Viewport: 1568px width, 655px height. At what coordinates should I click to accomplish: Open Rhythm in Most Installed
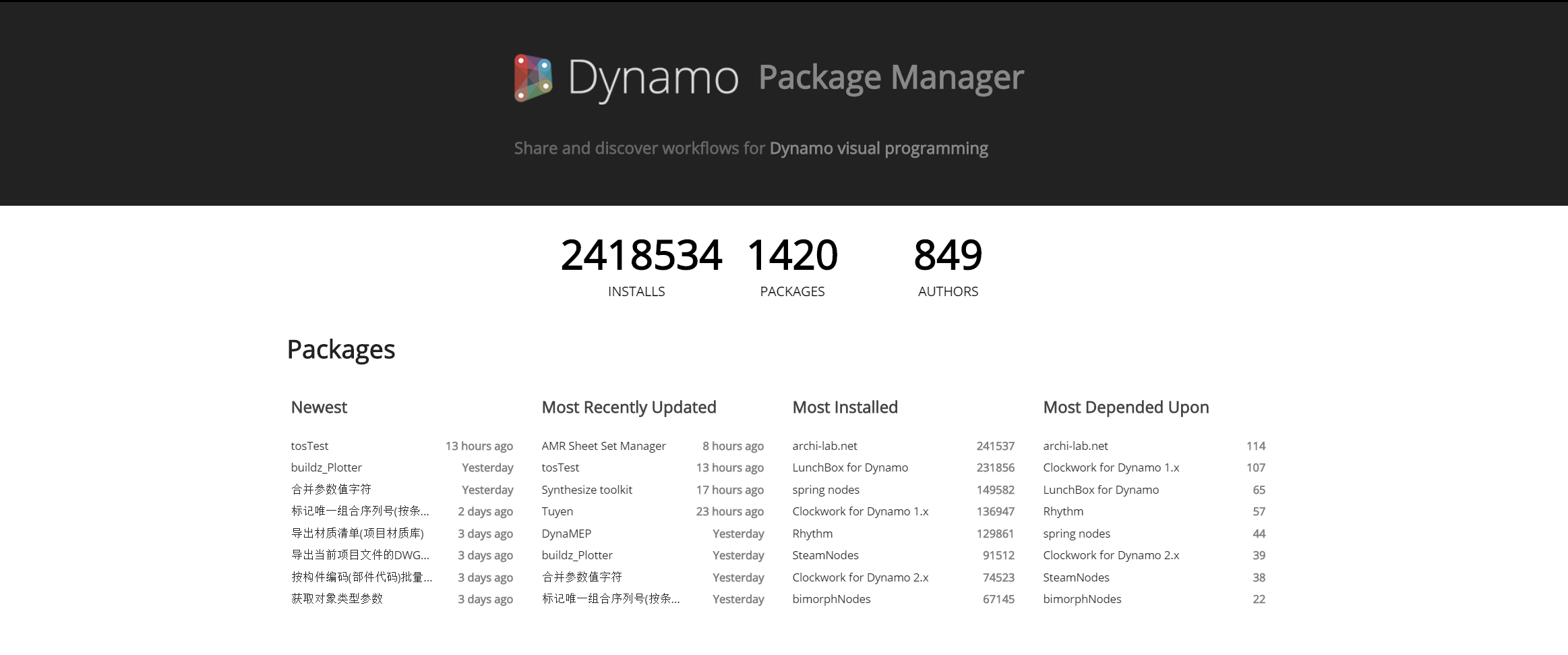[812, 534]
